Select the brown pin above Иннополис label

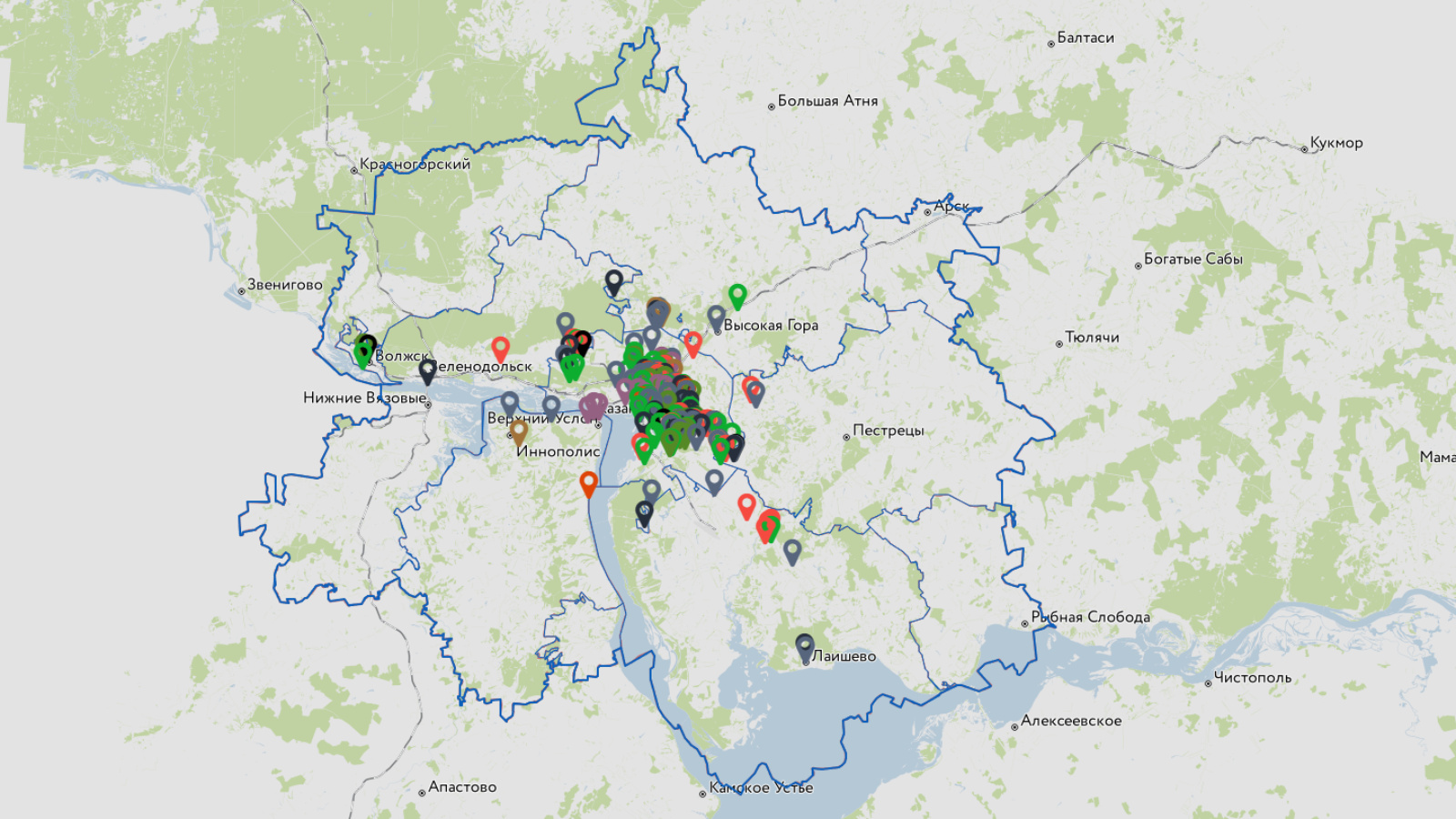(519, 431)
